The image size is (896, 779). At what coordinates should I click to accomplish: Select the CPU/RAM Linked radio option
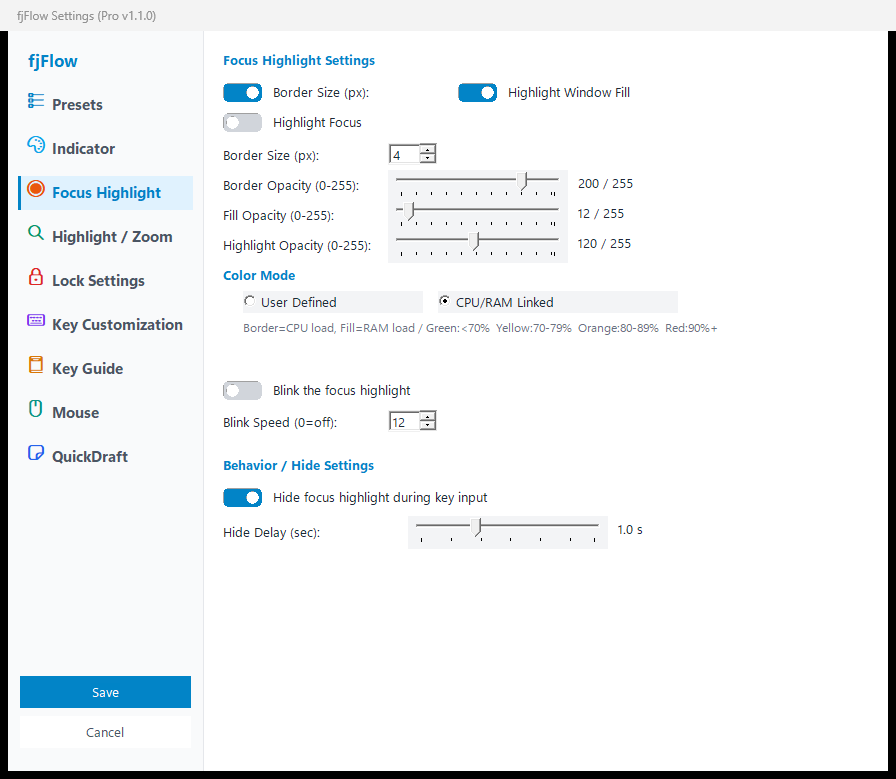(558, 302)
